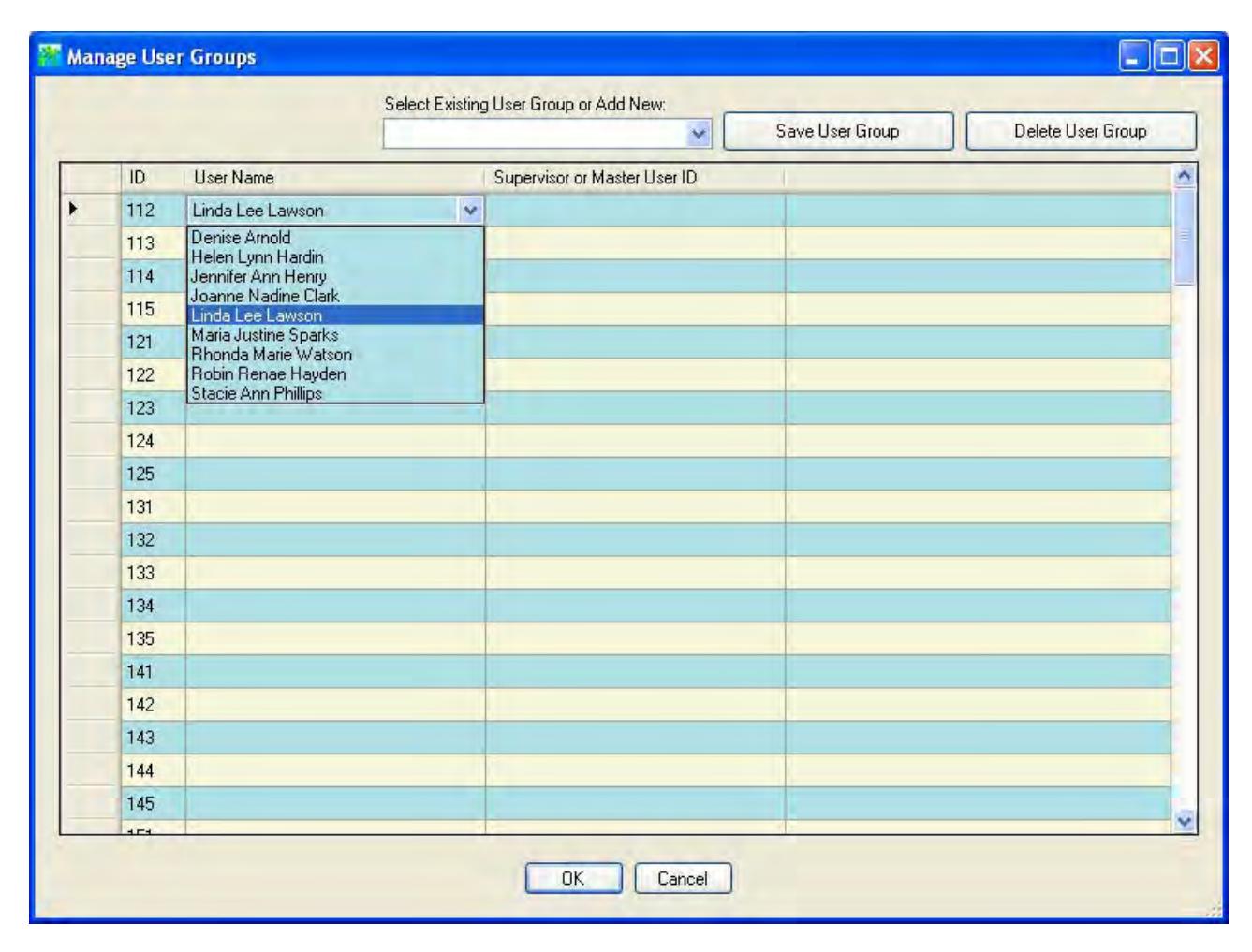Screen dimensions: 1252x952
Task: Click the Save User Group button
Action: point(838,131)
